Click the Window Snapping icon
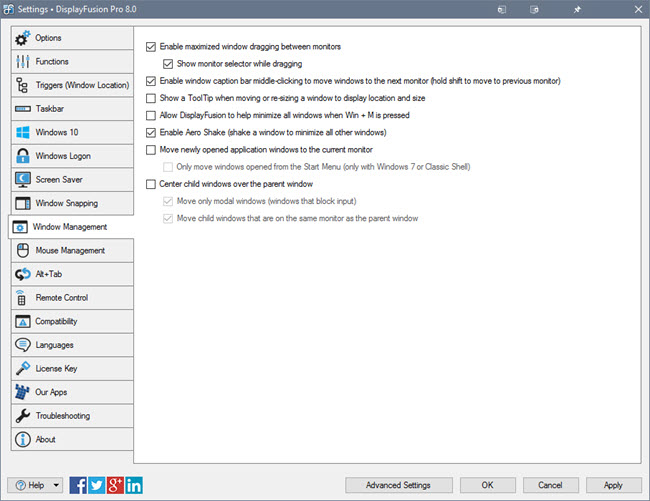Viewport: 650px width, 501px height. pos(23,203)
